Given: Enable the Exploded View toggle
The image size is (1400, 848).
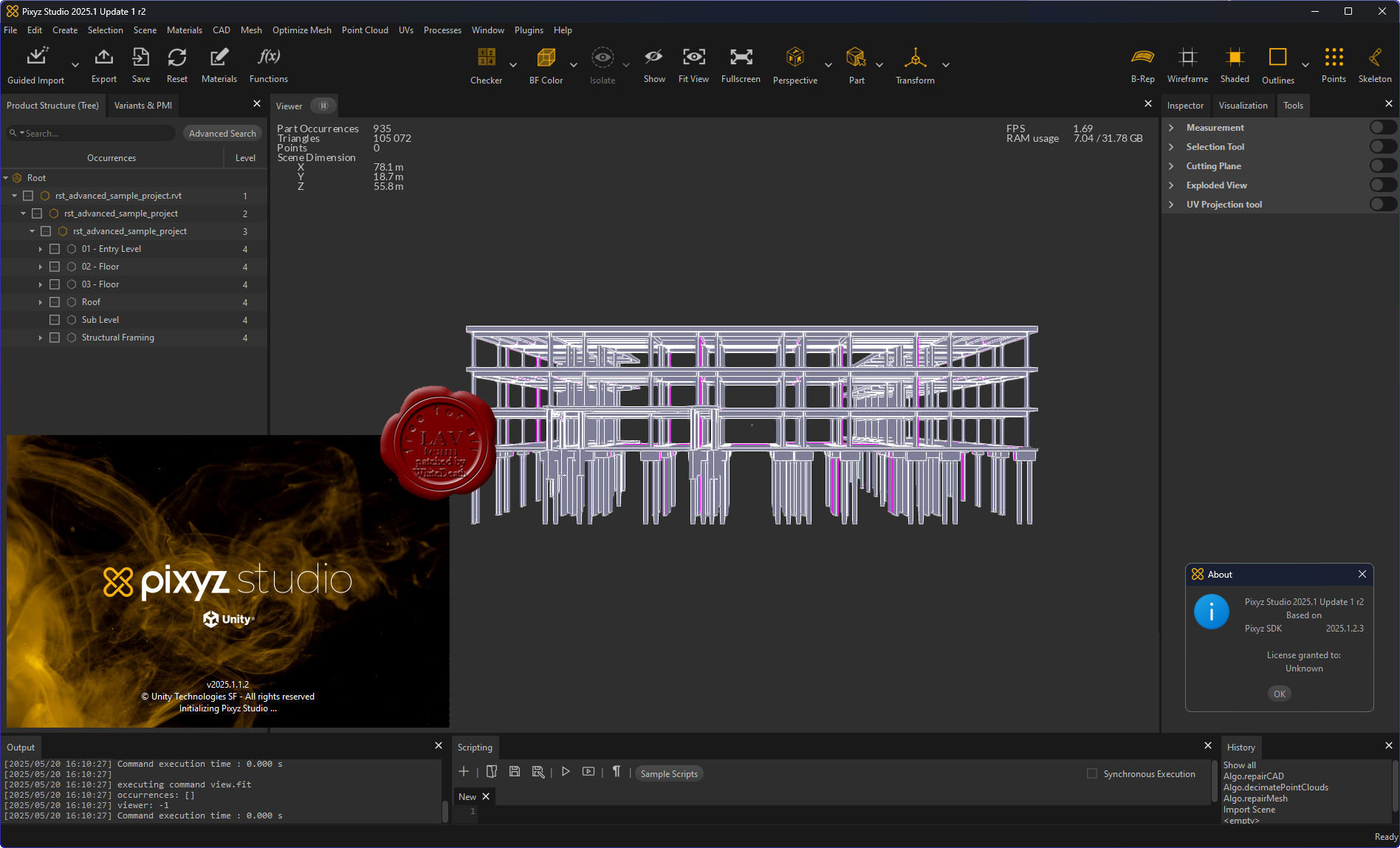Looking at the screenshot, I should (1382, 185).
